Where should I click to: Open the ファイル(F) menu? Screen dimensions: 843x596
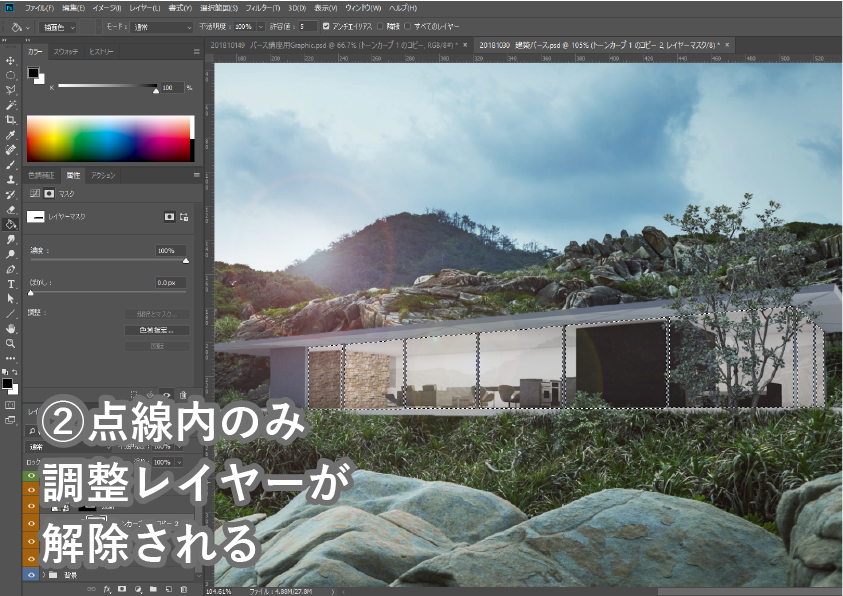(x=40, y=8)
